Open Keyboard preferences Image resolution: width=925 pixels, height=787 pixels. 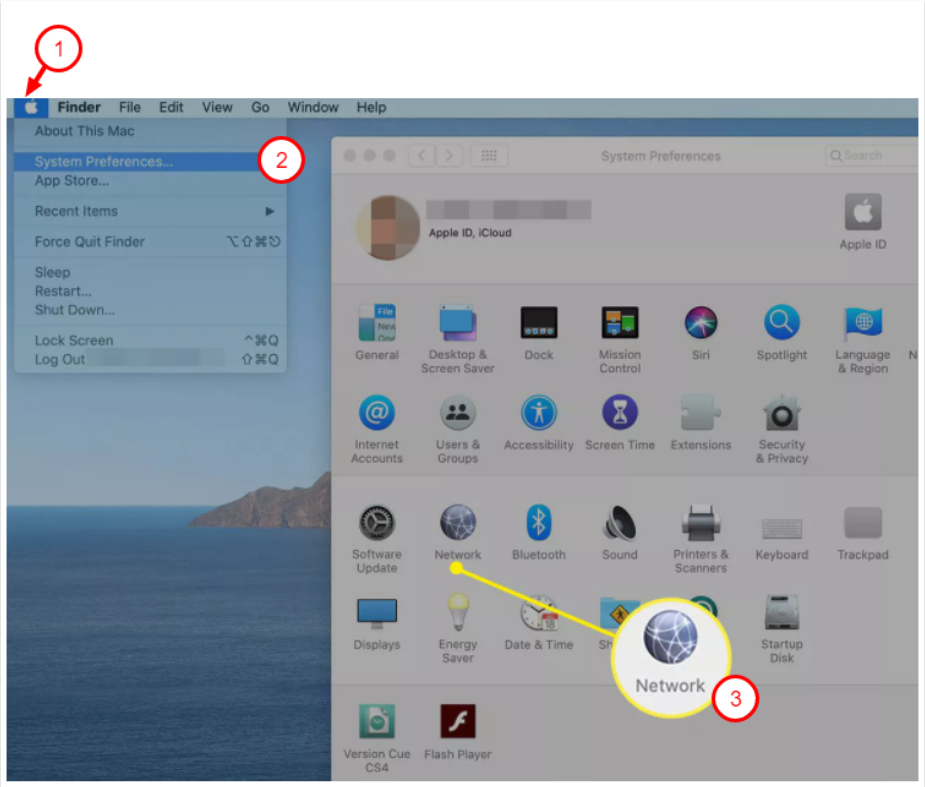coord(782,529)
